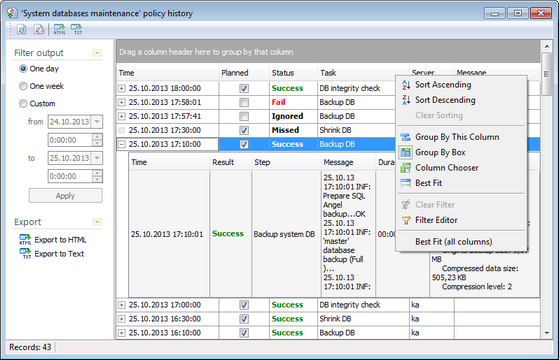Screen dimensions: 559x360
Task: Open the 'to' date dropdown
Action: pyautogui.click(x=97, y=158)
